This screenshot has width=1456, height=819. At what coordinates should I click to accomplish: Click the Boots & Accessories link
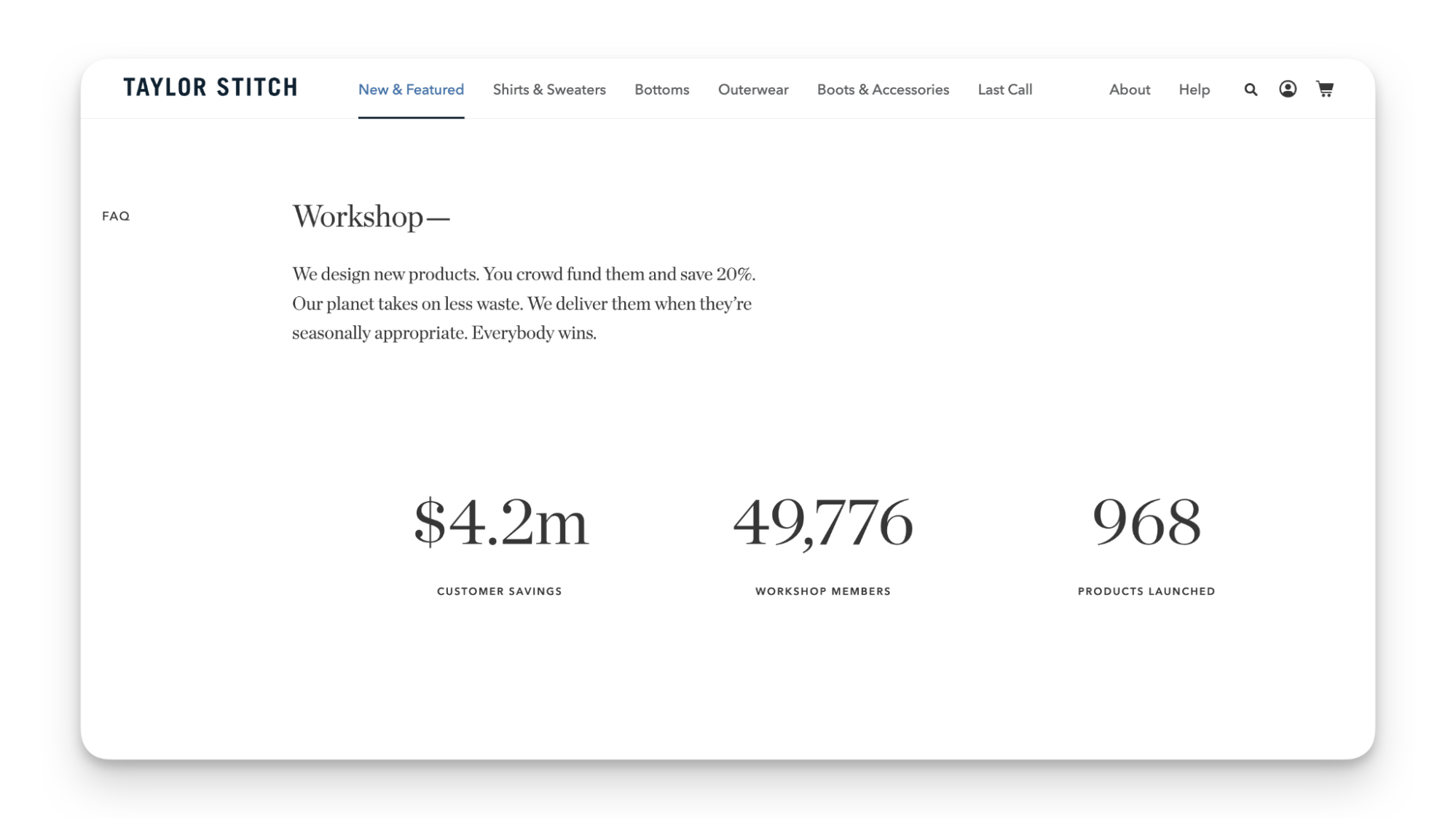point(883,89)
